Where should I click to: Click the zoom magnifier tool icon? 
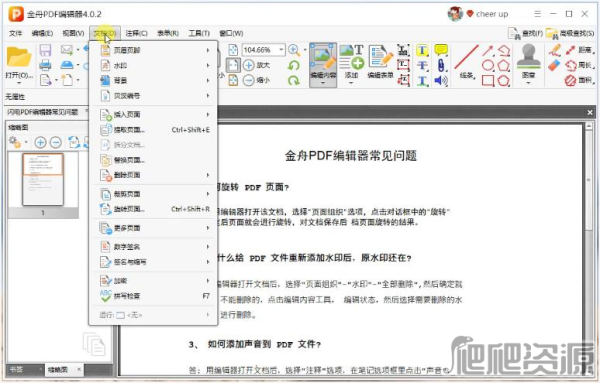coord(294,50)
